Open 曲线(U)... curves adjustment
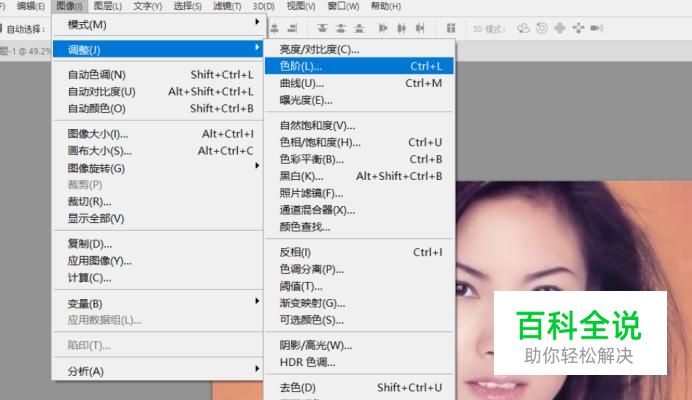The width and height of the screenshot is (692, 400). click(359, 83)
